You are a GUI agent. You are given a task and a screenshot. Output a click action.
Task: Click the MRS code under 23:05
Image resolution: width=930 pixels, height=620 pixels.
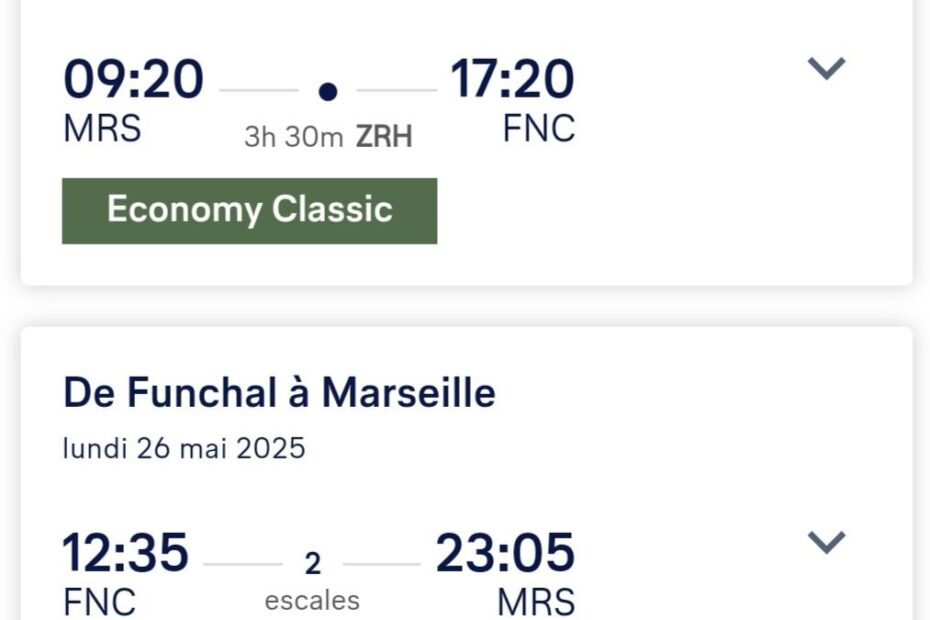click(537, 603)
